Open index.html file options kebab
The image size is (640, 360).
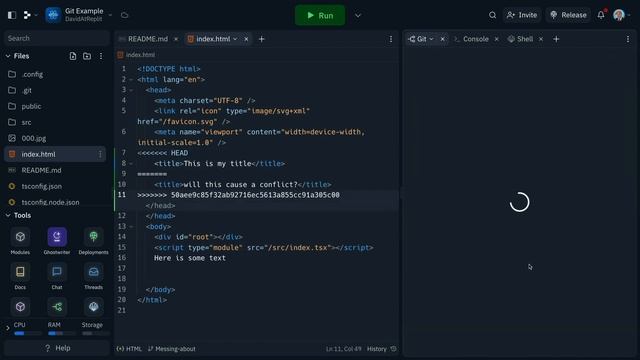click(100, 154)
